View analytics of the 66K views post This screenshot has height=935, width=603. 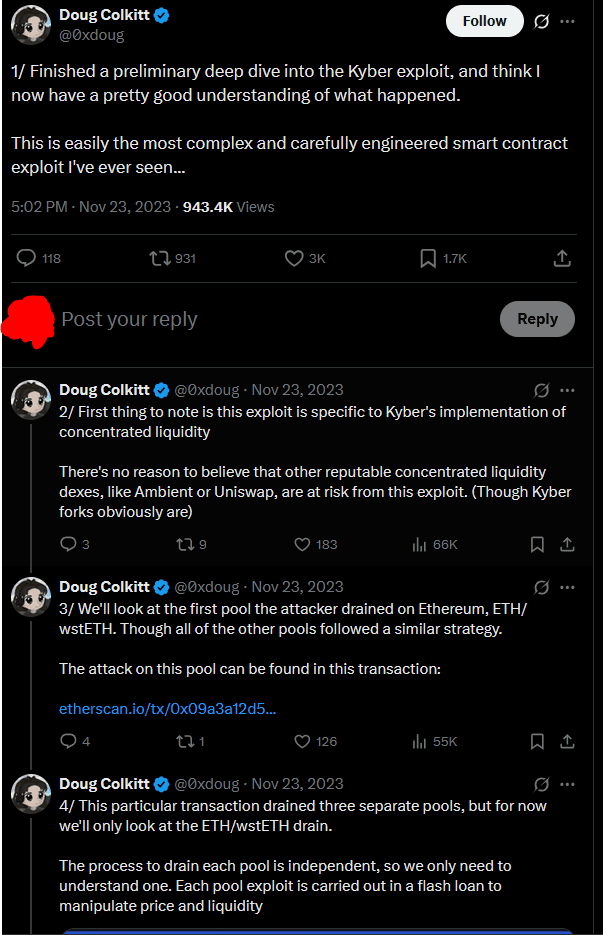(x=420, y=544)
